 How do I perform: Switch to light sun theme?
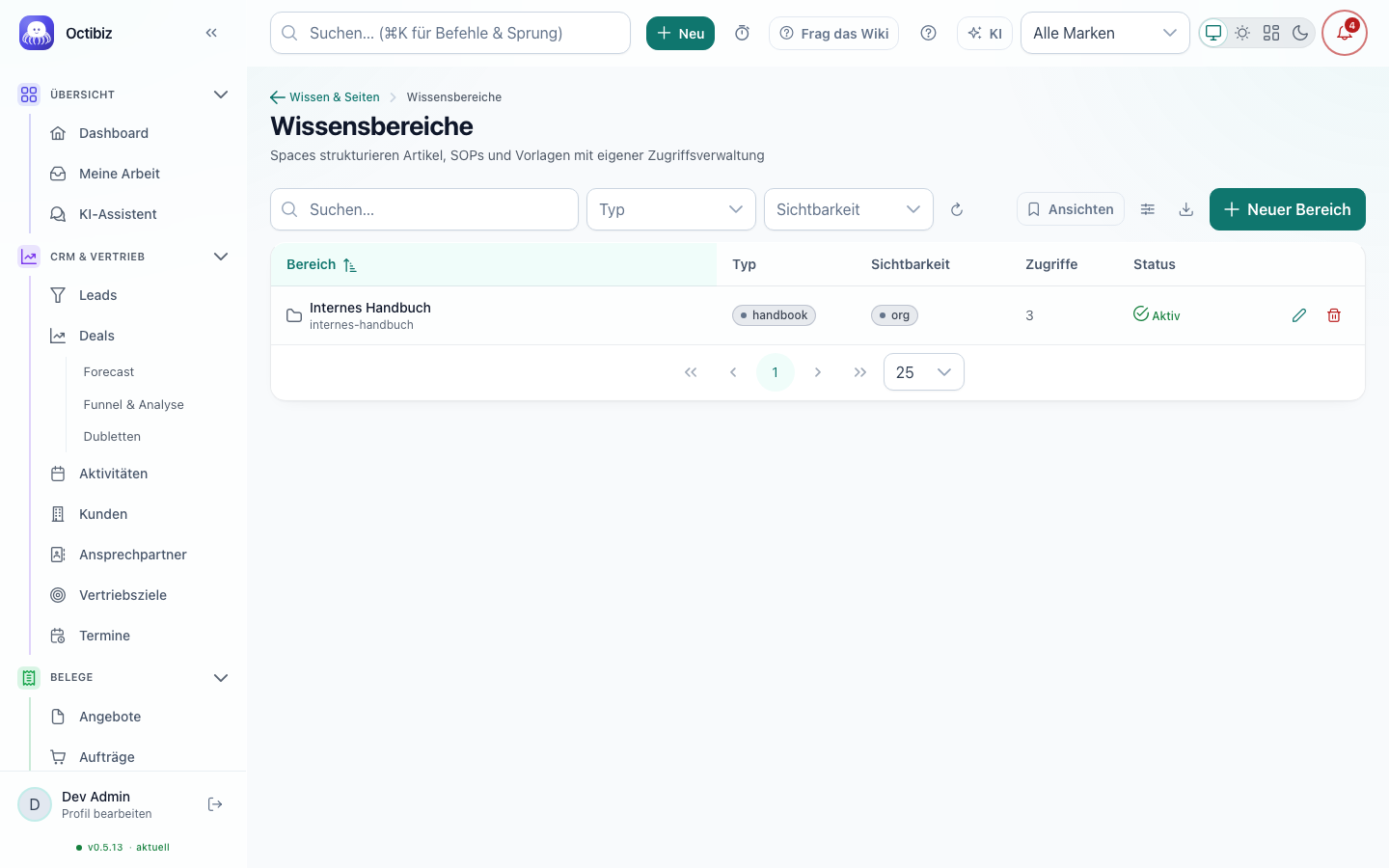(1242, 33)
